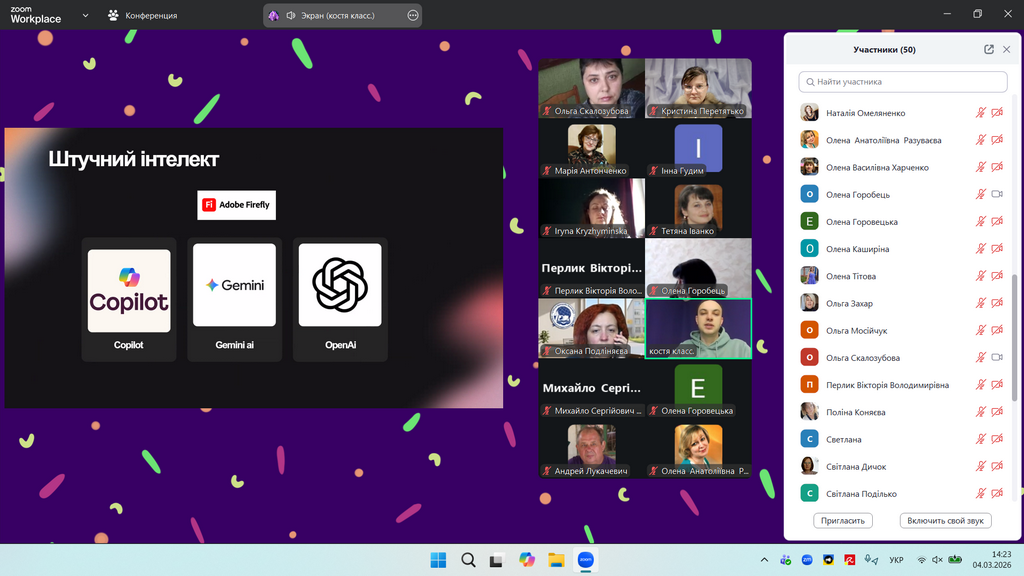Close the participants panel with X
The image size is (1024, 576).
(1008, 50)
